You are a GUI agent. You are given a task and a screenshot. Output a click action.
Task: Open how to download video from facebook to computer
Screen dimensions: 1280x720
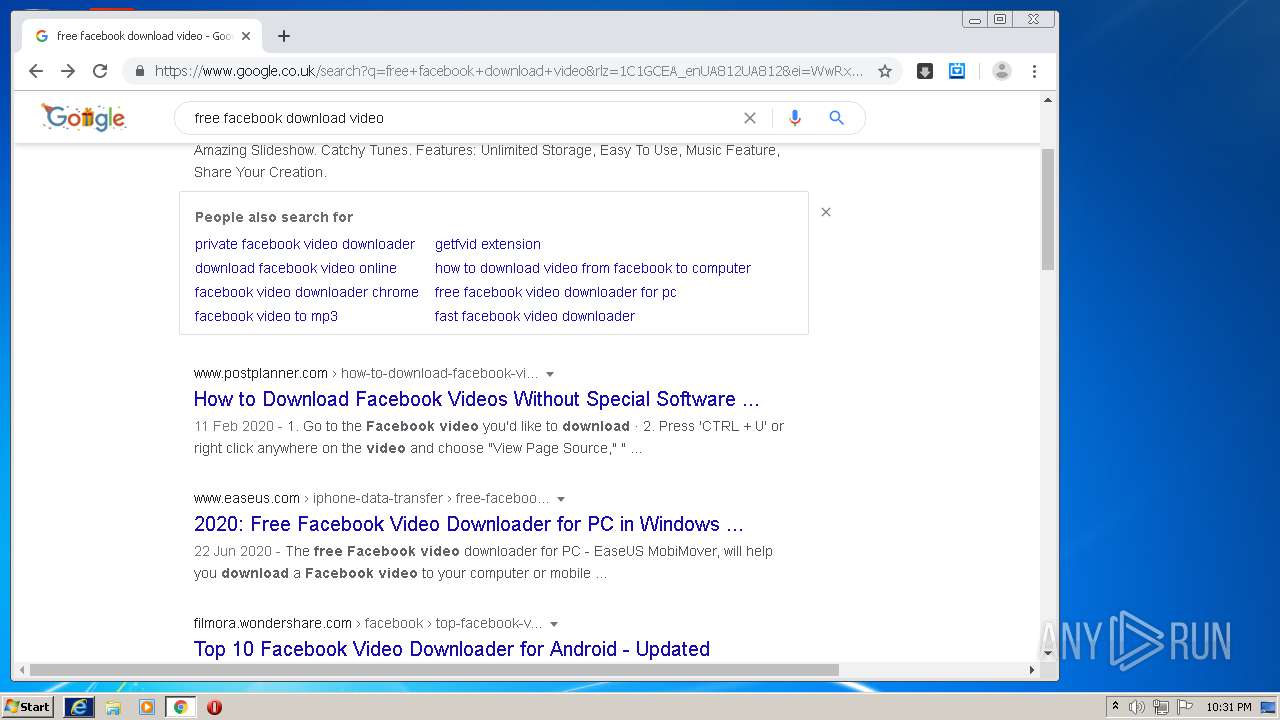pos(593,268)
